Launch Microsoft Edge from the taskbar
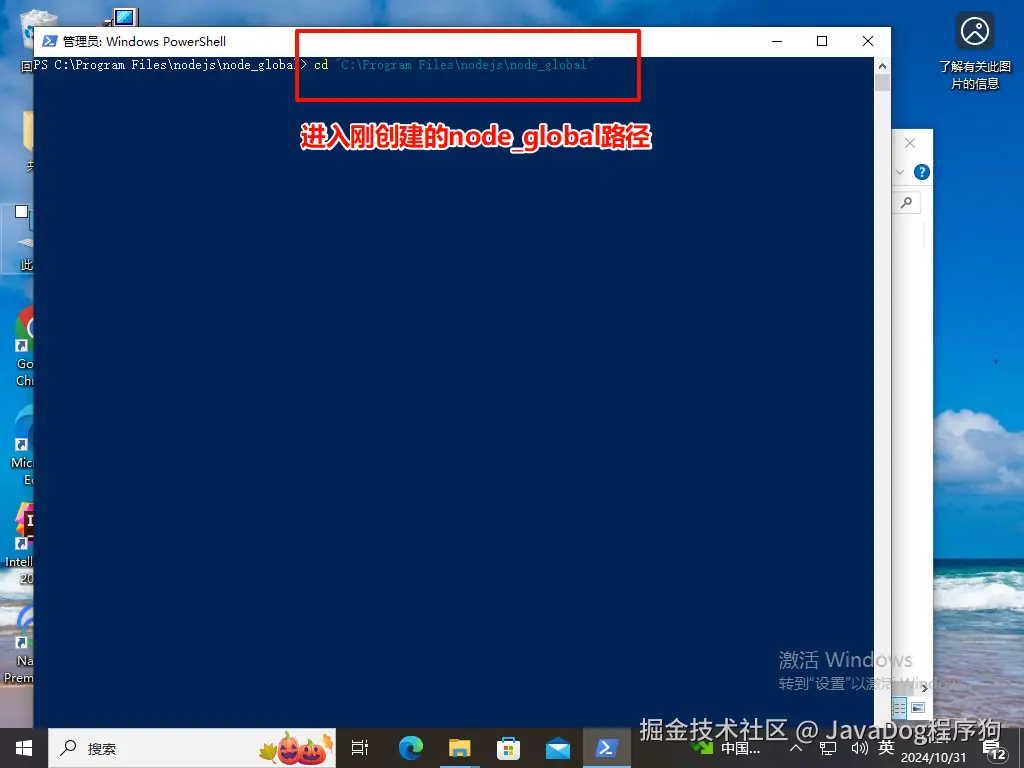 click(411, 748)
